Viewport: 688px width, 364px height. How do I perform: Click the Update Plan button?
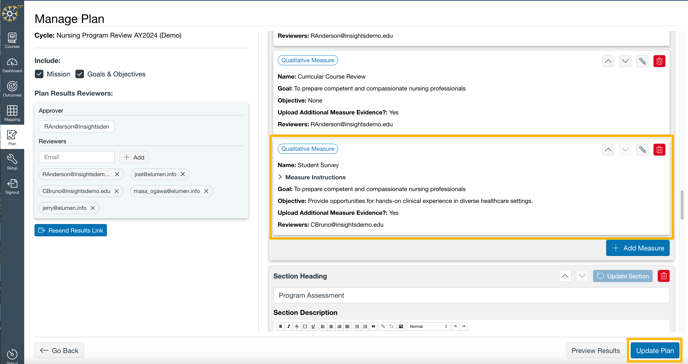pos(655,350)
